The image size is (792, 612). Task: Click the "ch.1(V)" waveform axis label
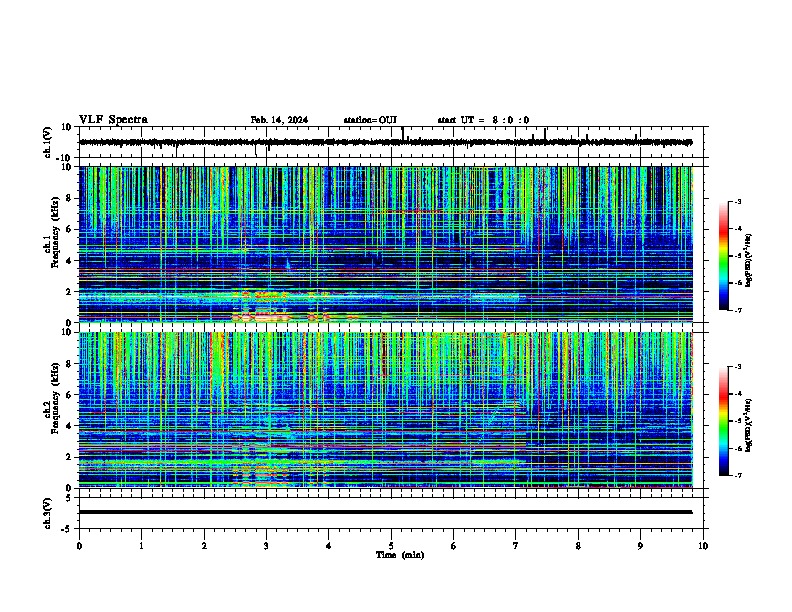(x=47, y=142)
